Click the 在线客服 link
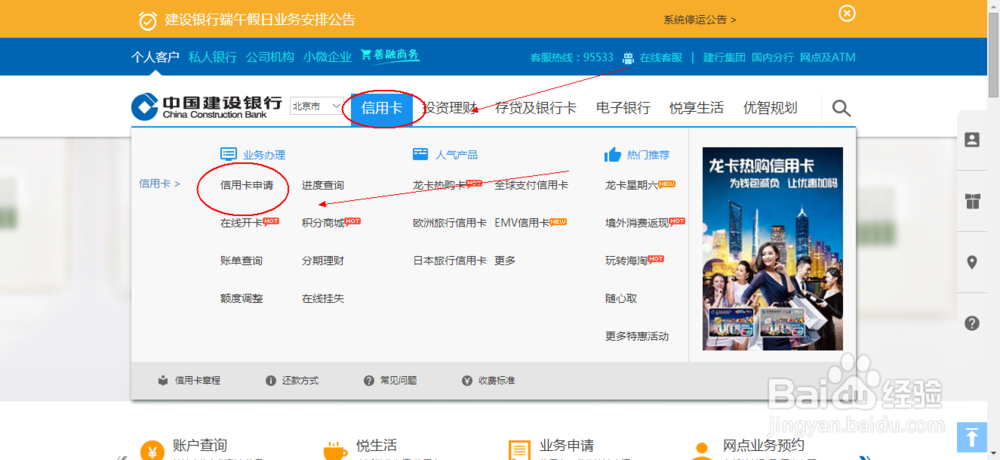This screenshot has width=1000, height=460. (x=661, y=57)
